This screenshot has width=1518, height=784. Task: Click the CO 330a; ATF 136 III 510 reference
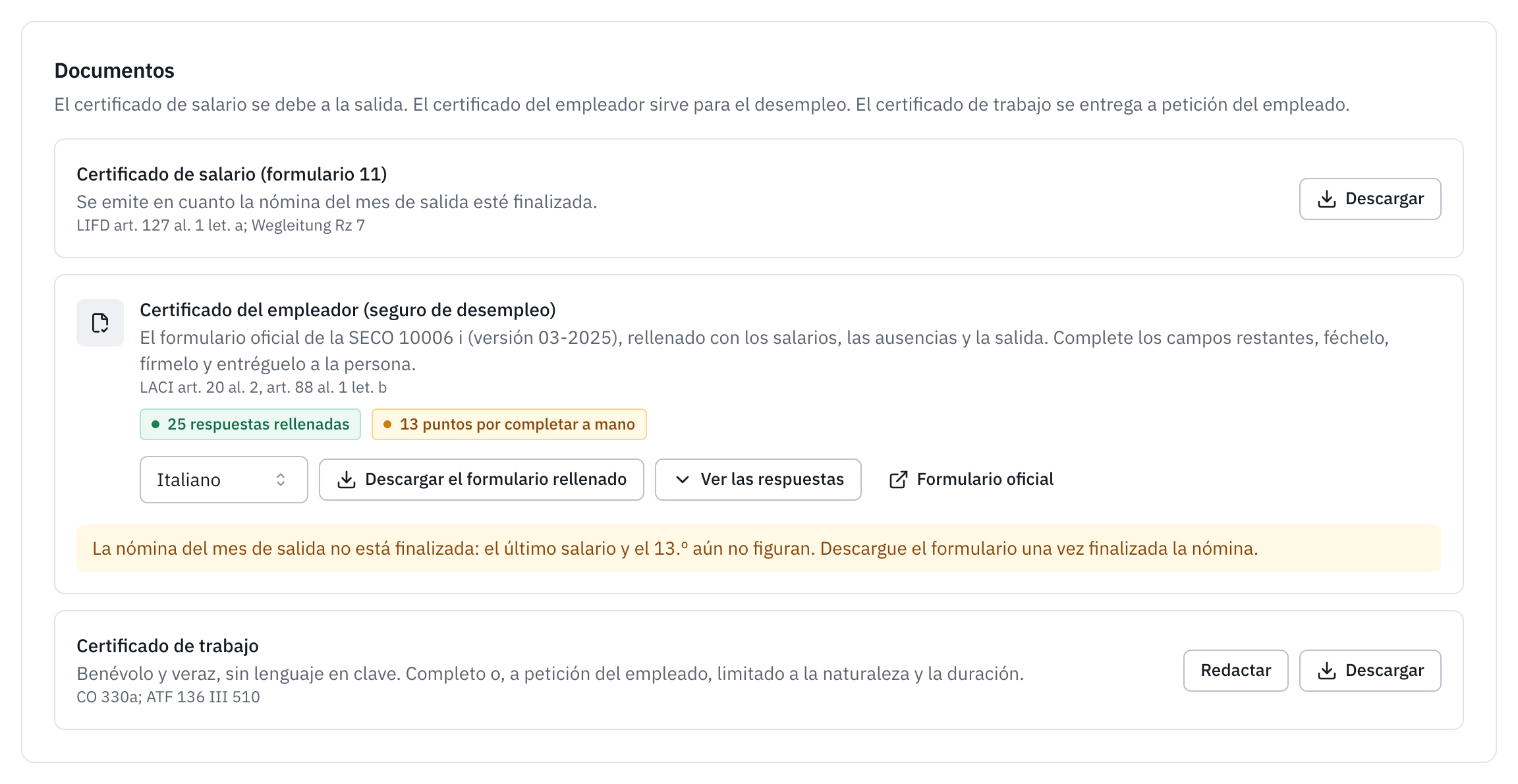[x=168, y=697]
